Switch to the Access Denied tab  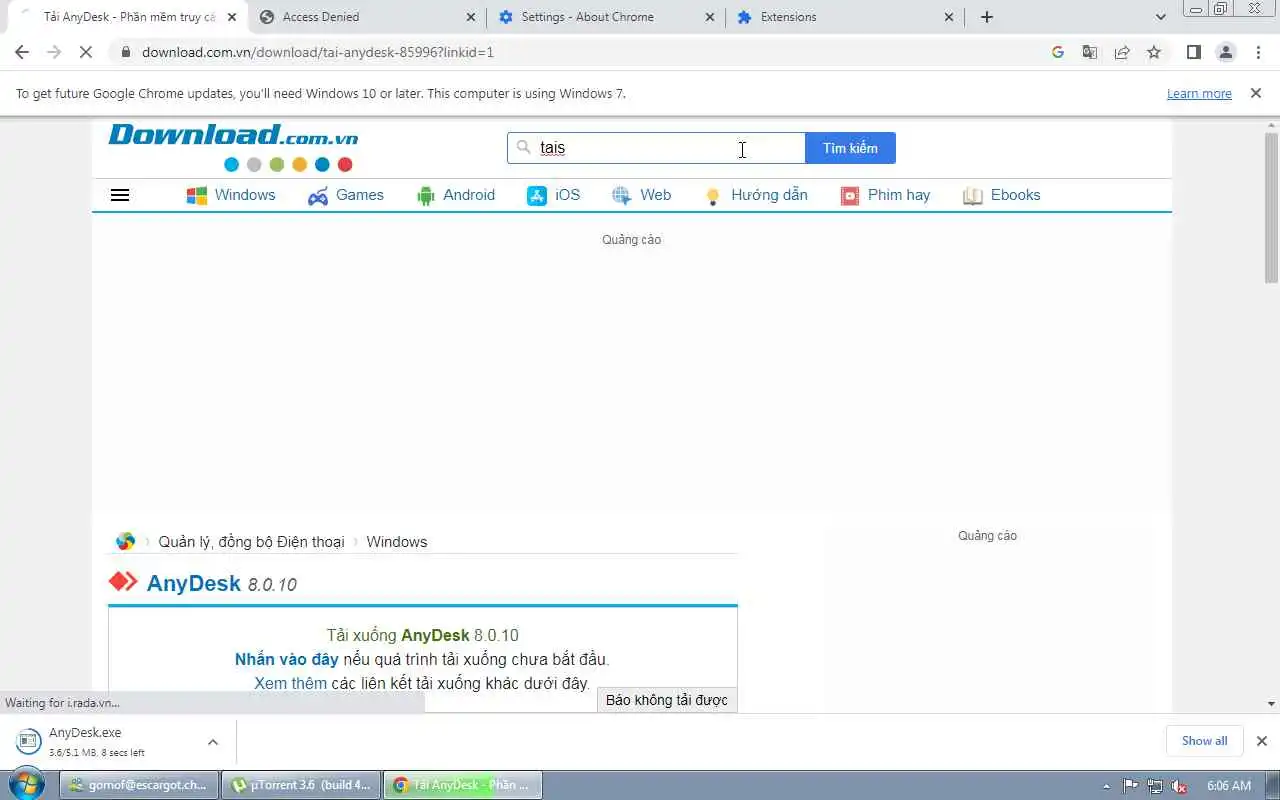click(x=366, y=17)
